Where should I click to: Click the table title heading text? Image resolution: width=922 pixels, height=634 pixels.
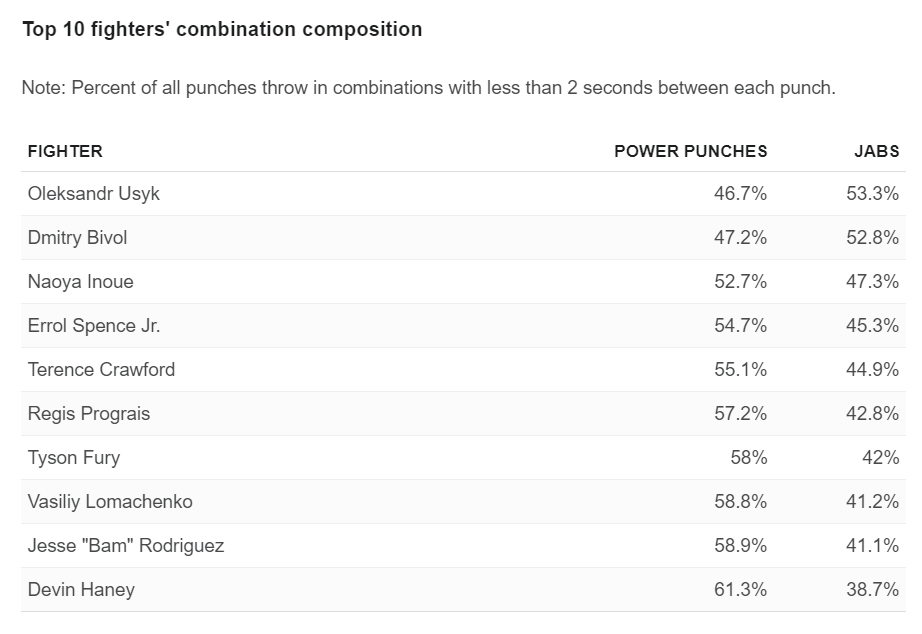pyautogui.click(x=222, y=29)
